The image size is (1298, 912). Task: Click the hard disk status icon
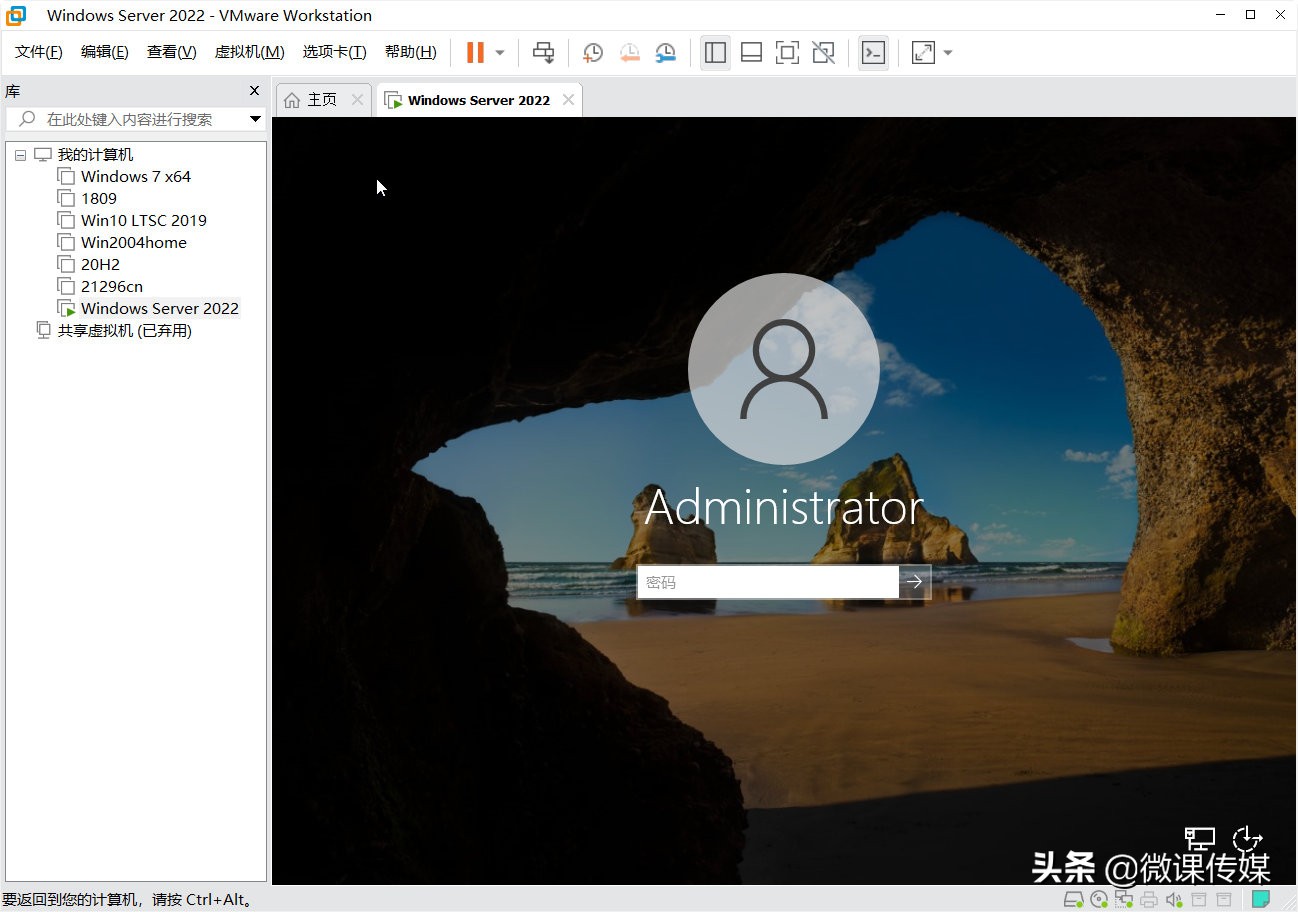(x=1073, y=899)
